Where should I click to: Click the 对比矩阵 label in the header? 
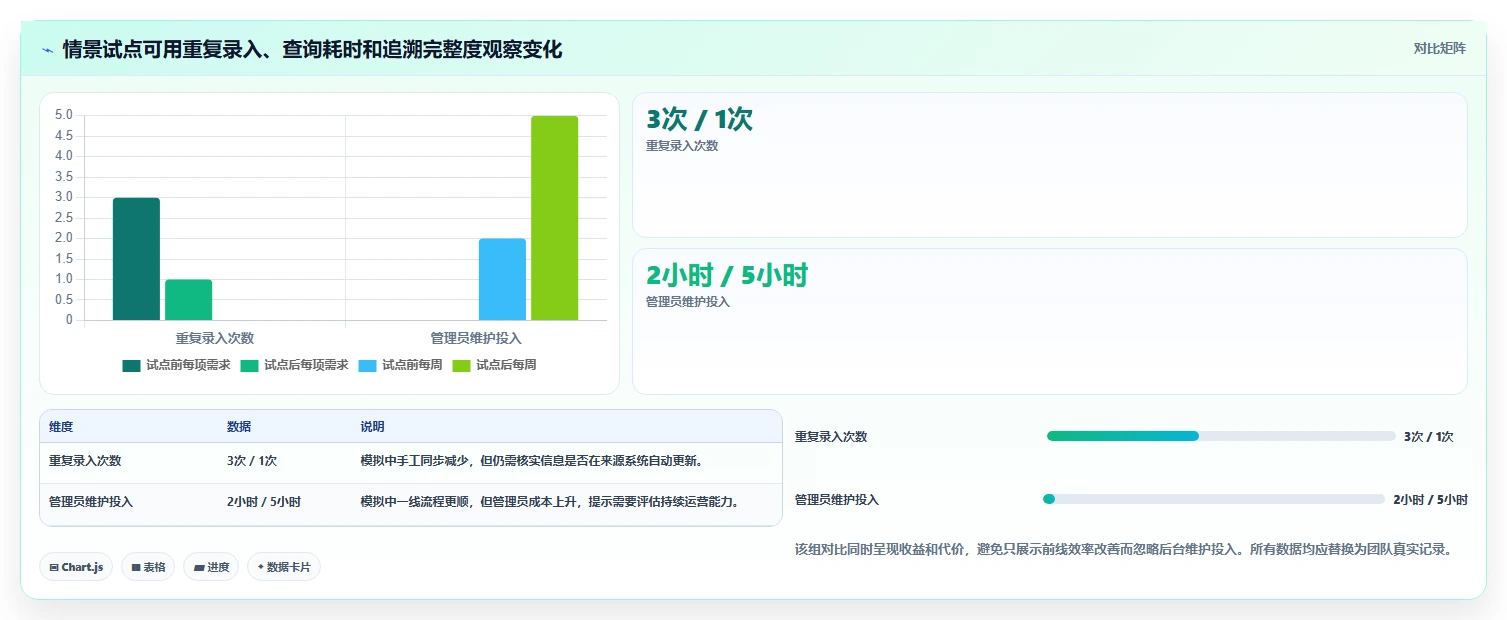[1440, 49]
